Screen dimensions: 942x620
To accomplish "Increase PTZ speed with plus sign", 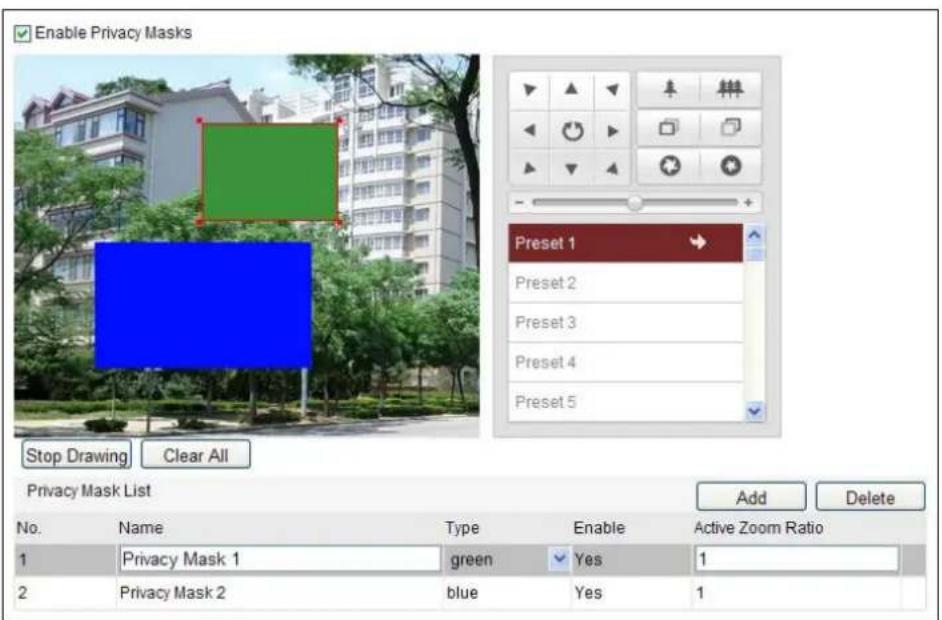I will (x=748, y=202).
